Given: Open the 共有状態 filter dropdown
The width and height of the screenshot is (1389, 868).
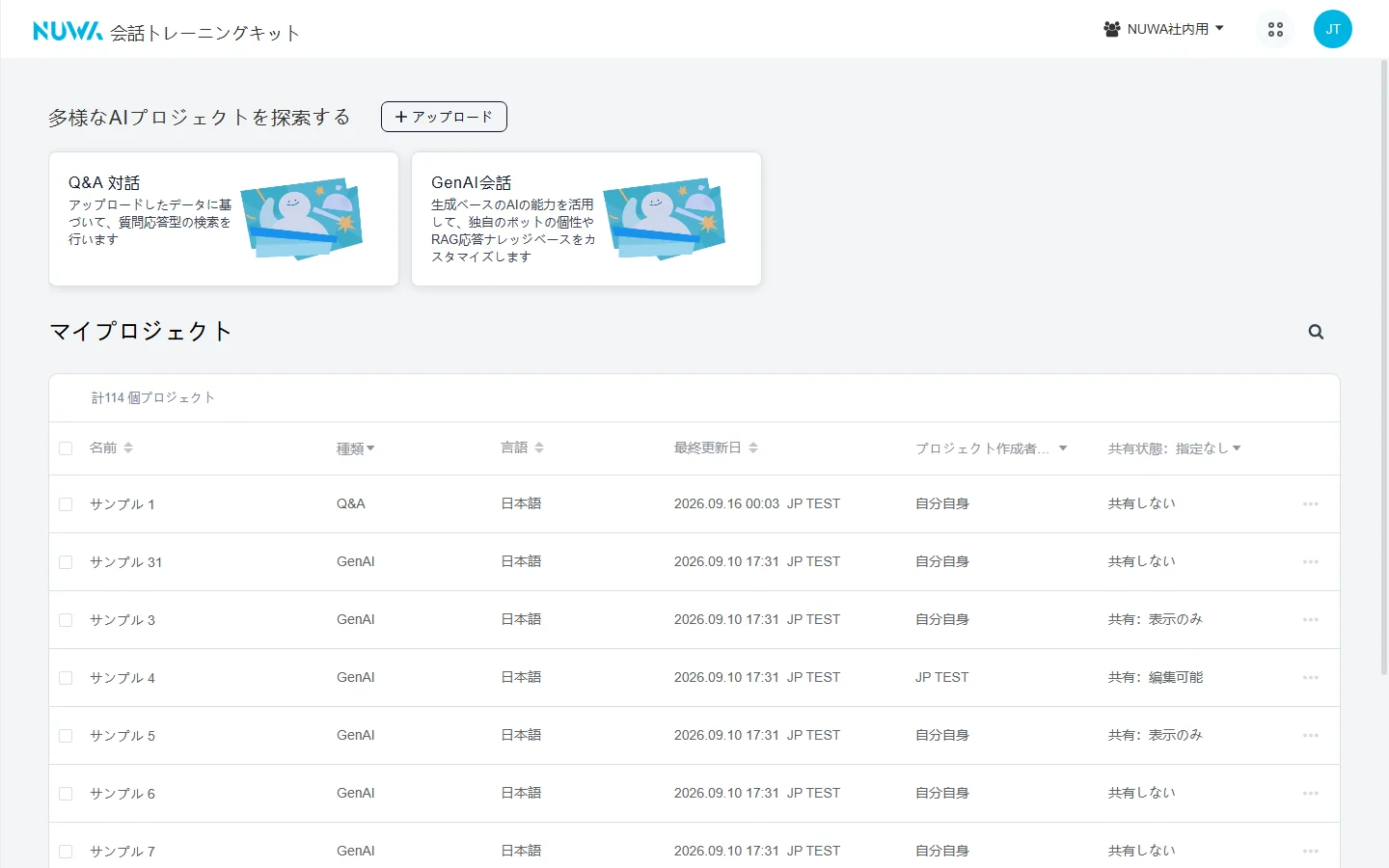Looking at the screenshot, I should (1174, 448).
